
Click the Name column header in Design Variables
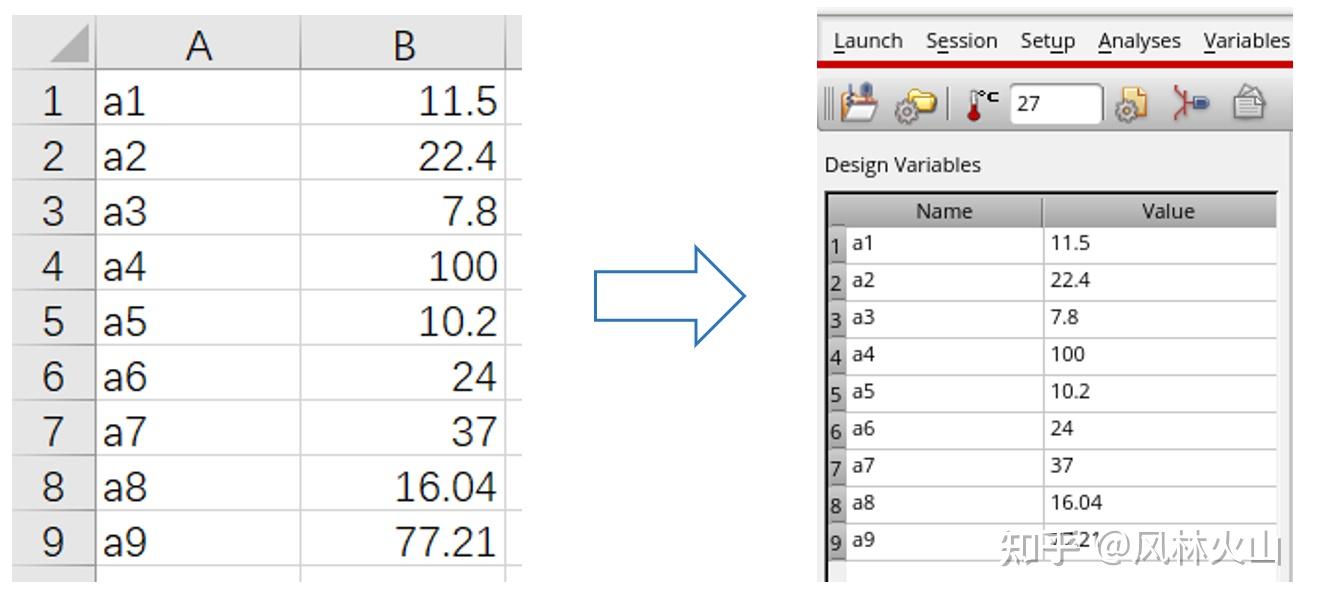pyautogui.click(x=943, y=211)
